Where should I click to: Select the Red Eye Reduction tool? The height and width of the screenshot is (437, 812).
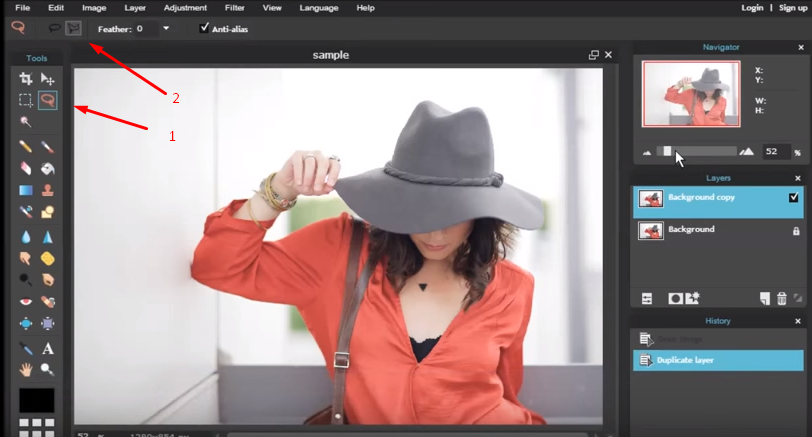pos(25,301)
